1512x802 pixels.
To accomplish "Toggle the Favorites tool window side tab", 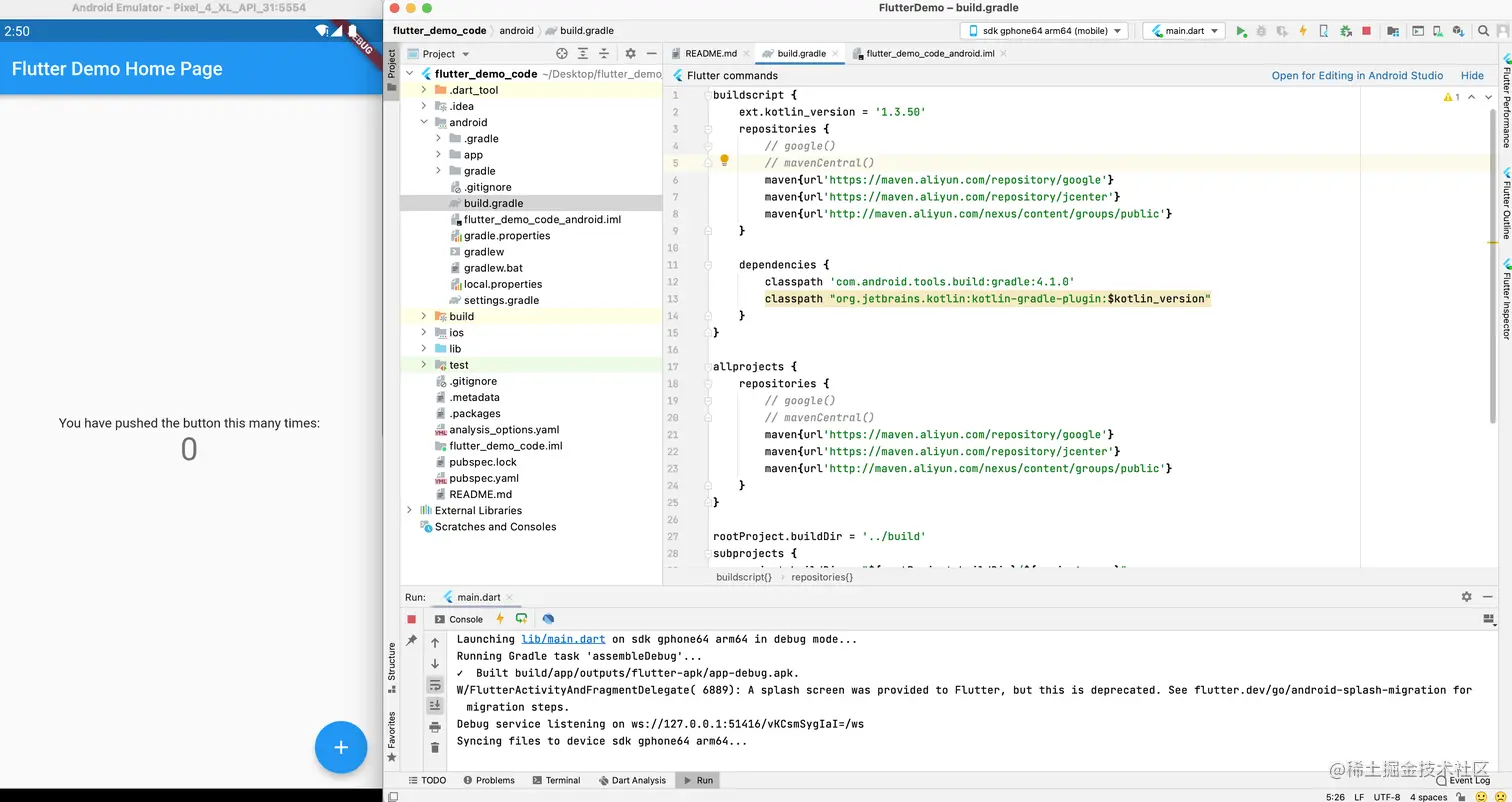I will pyautogui.click(x=391, y=737).
